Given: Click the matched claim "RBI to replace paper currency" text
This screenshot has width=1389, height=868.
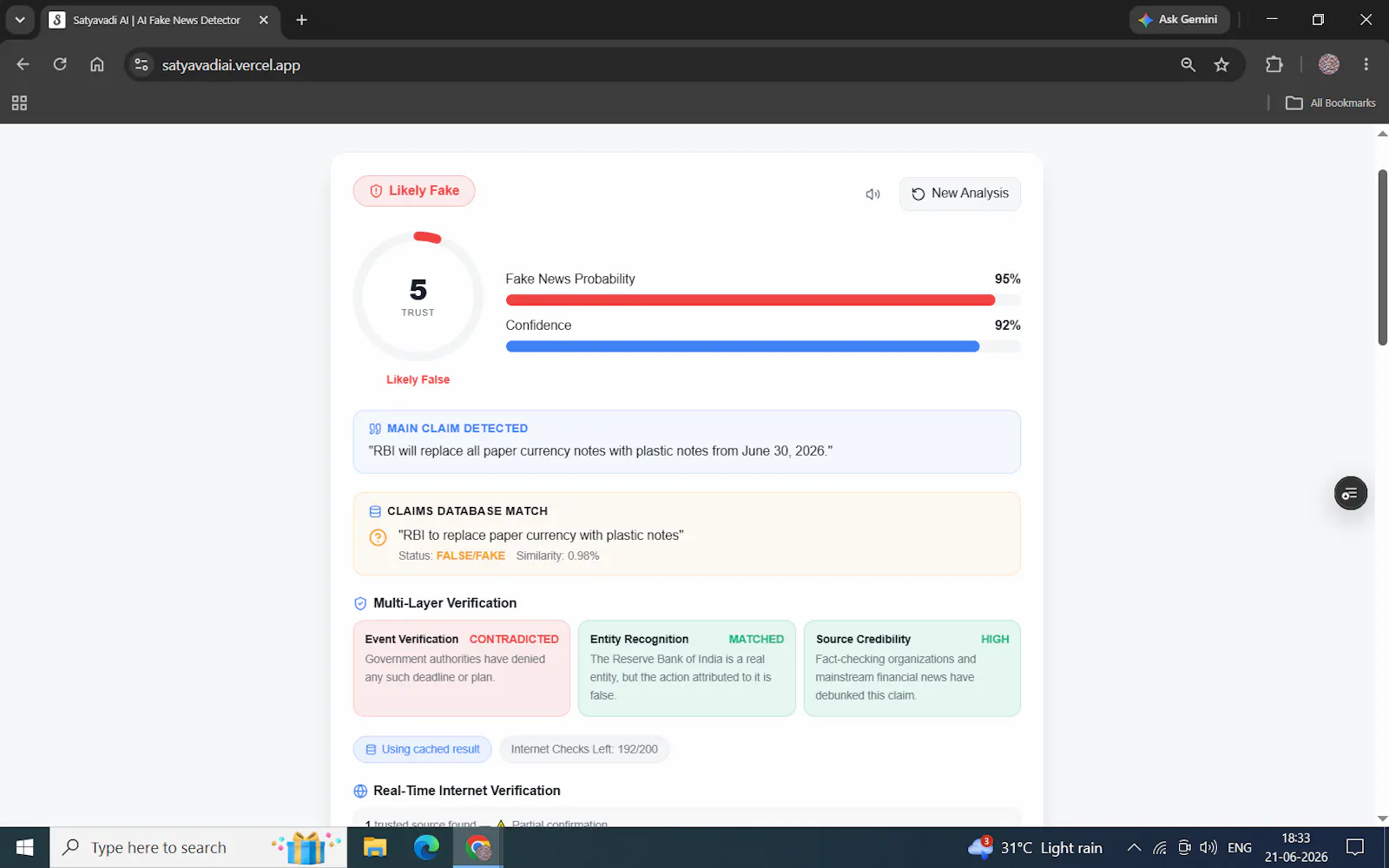Looking at the screenshot, I should click(x=541, y=536).
